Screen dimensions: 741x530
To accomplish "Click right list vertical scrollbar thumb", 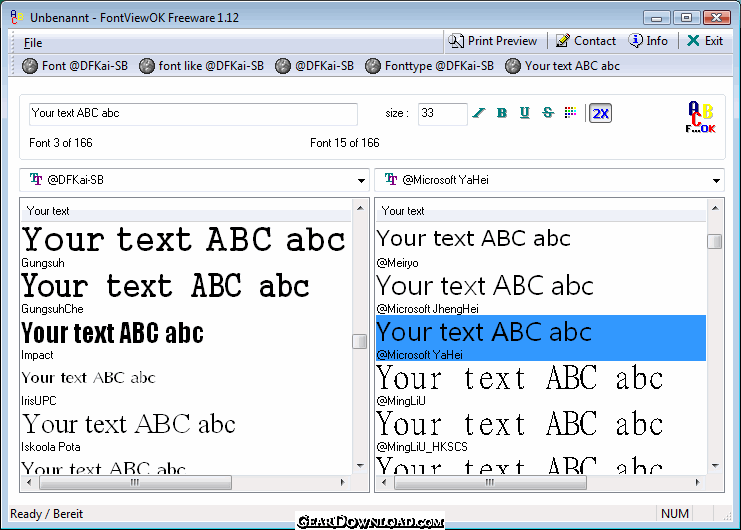I will coord(715,241).
